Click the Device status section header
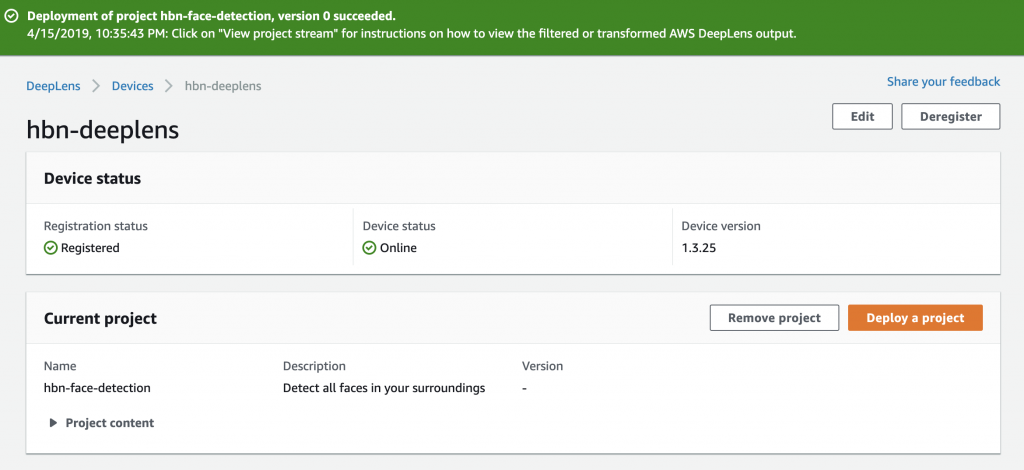The height and width of the screenshot is (470, 1024). (x=92, y=178)
